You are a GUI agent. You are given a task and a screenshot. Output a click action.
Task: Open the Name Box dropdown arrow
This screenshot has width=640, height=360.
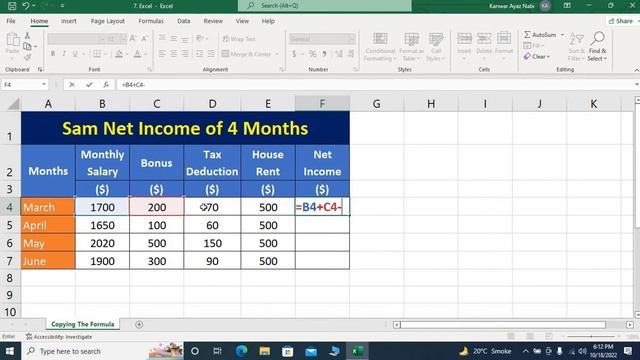pos(44,84)
